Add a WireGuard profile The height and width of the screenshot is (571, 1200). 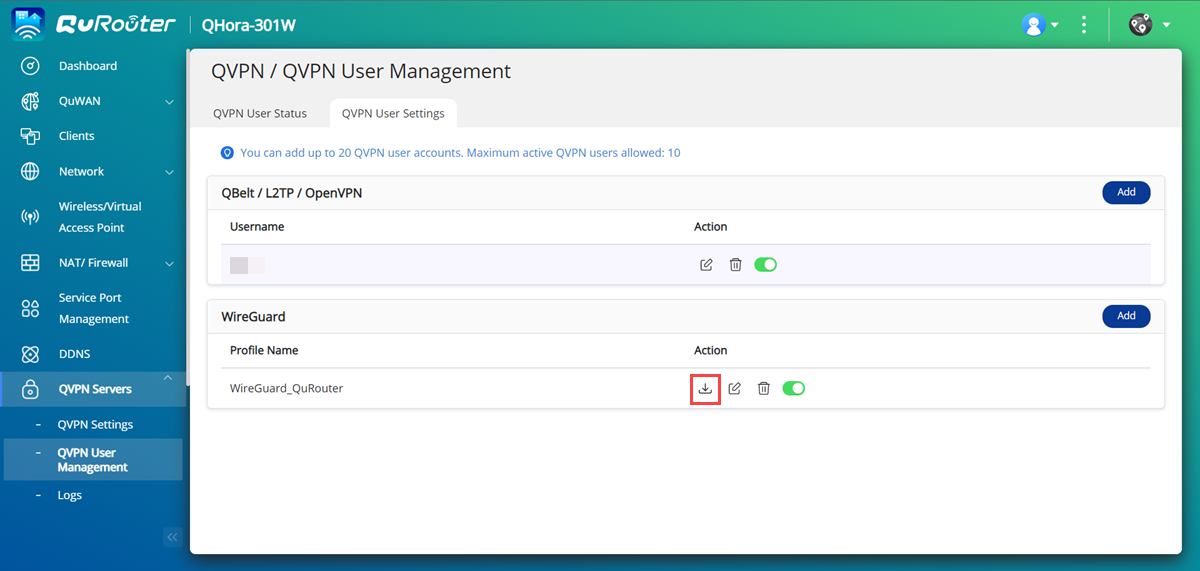(x=1126, y=316)
